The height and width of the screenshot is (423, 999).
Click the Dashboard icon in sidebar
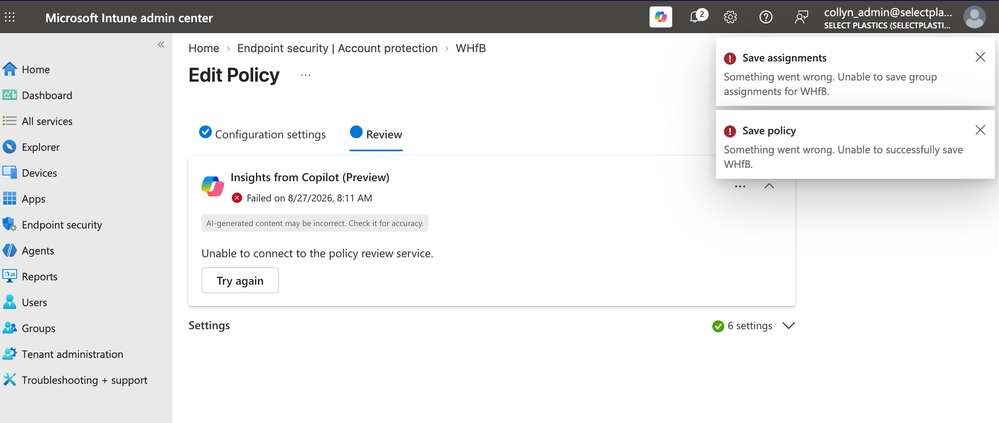pos(10,95)
